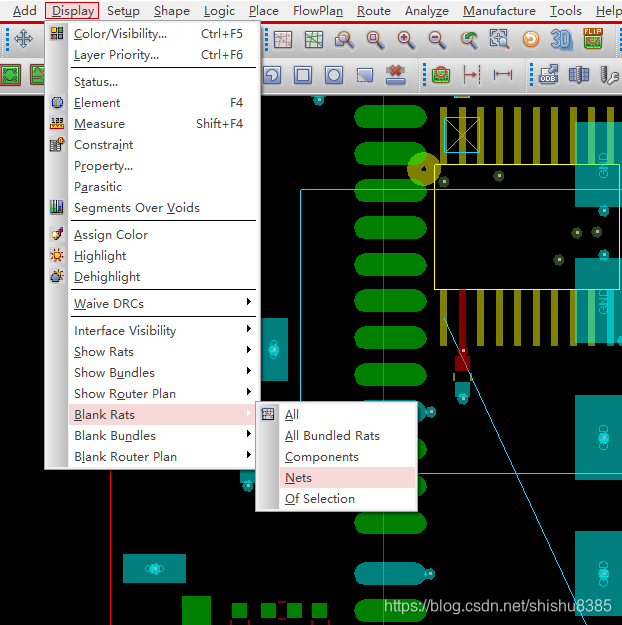
Task: Click the ODB export icon in toolbar
Action: pyautogui.click(x=548, y=75)
